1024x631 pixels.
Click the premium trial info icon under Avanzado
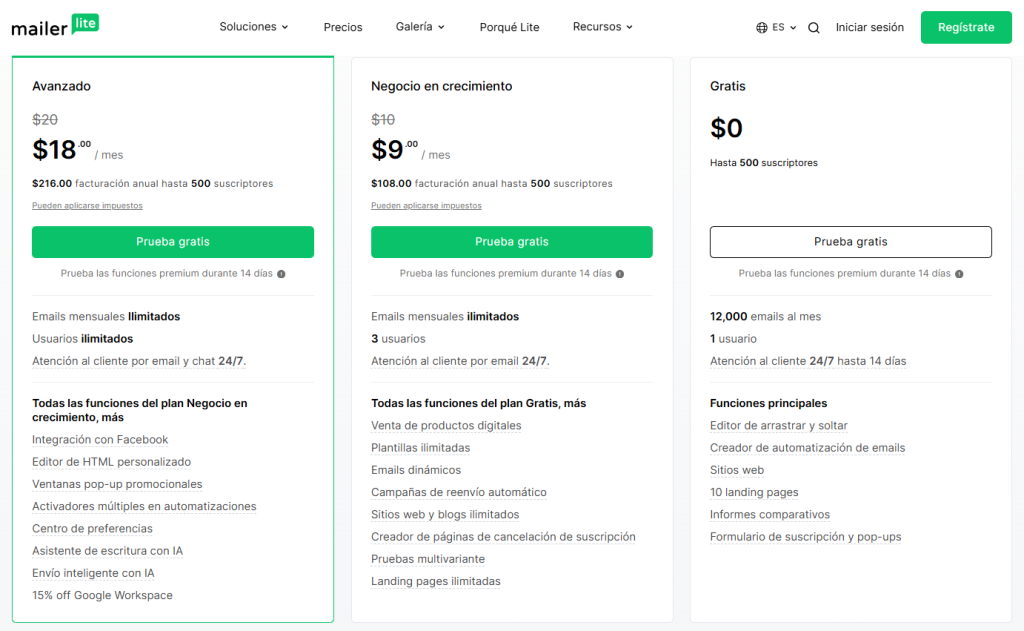click(x=279, y=272)
